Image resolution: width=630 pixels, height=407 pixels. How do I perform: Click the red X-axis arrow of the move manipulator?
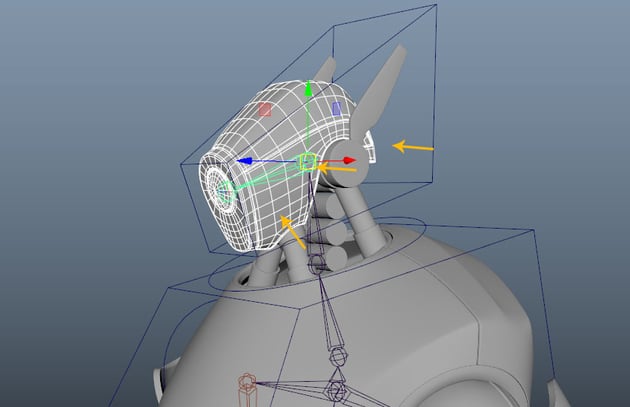point(350,160)
